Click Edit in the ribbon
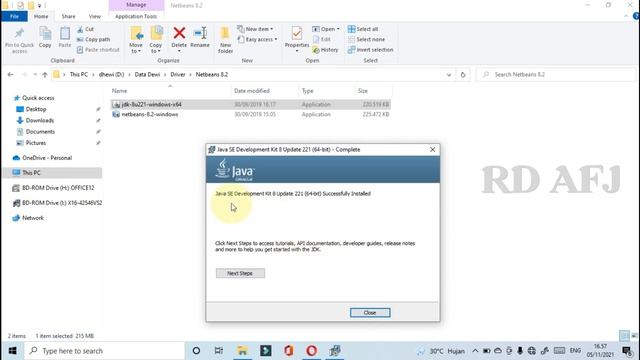The height and width of the screenshot is (360, 640). 322,40
